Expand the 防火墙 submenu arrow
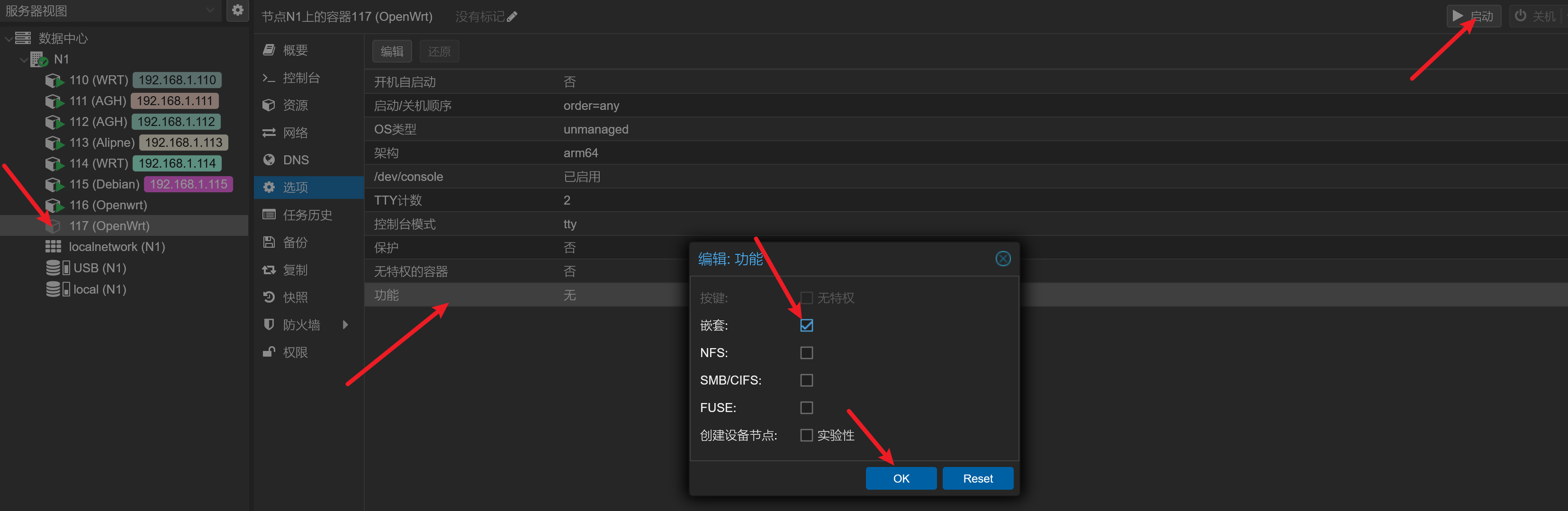Viewport: 1568px width, 511px height. pyautogui.click(x=345, y=325)
